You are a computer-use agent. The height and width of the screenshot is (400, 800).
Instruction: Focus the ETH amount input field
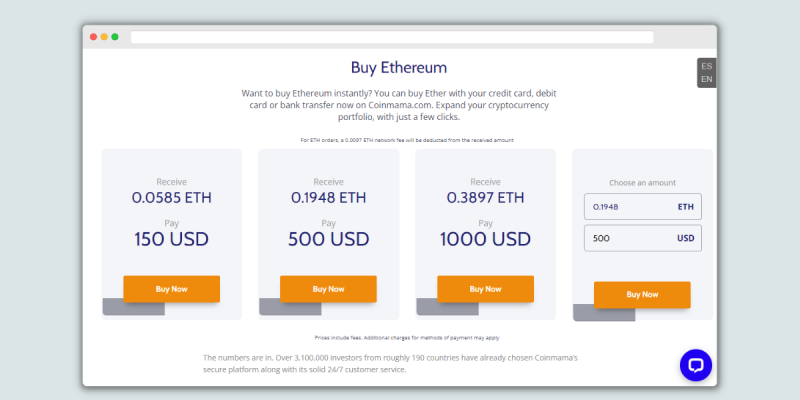point(643,207)
